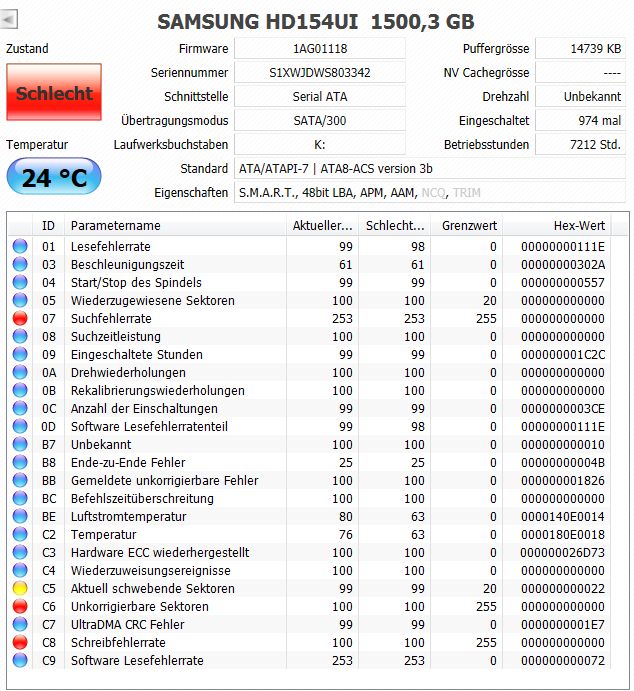Click the hex value 0000140E0014
The image size is (634, 691).
coord(563,516)
